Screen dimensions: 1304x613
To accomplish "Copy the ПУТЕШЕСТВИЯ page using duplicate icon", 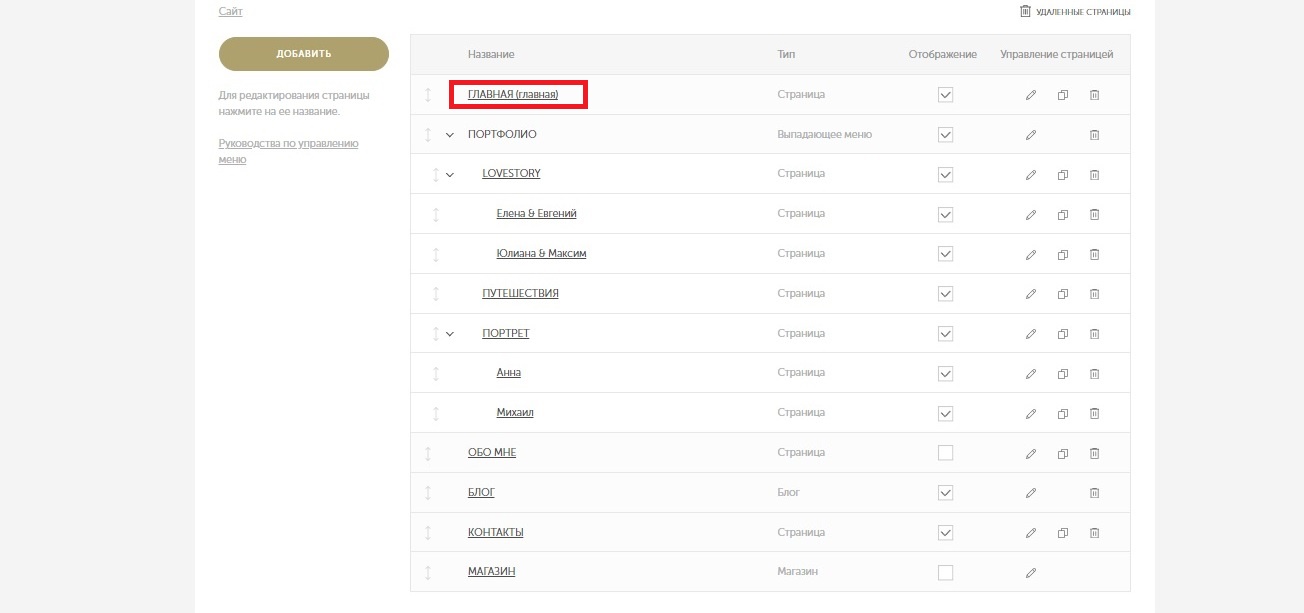I will pyautogui.click(x=1063, y=294).
